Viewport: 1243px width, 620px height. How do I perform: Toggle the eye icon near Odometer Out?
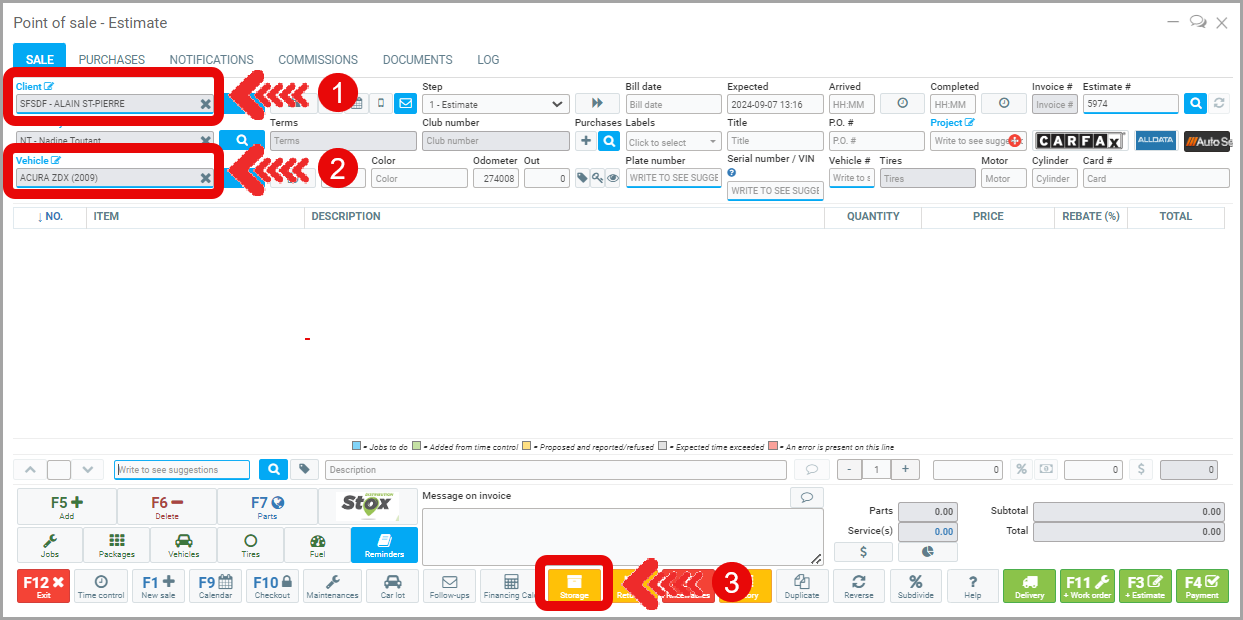pyautogui.click(x=613, y=178)
